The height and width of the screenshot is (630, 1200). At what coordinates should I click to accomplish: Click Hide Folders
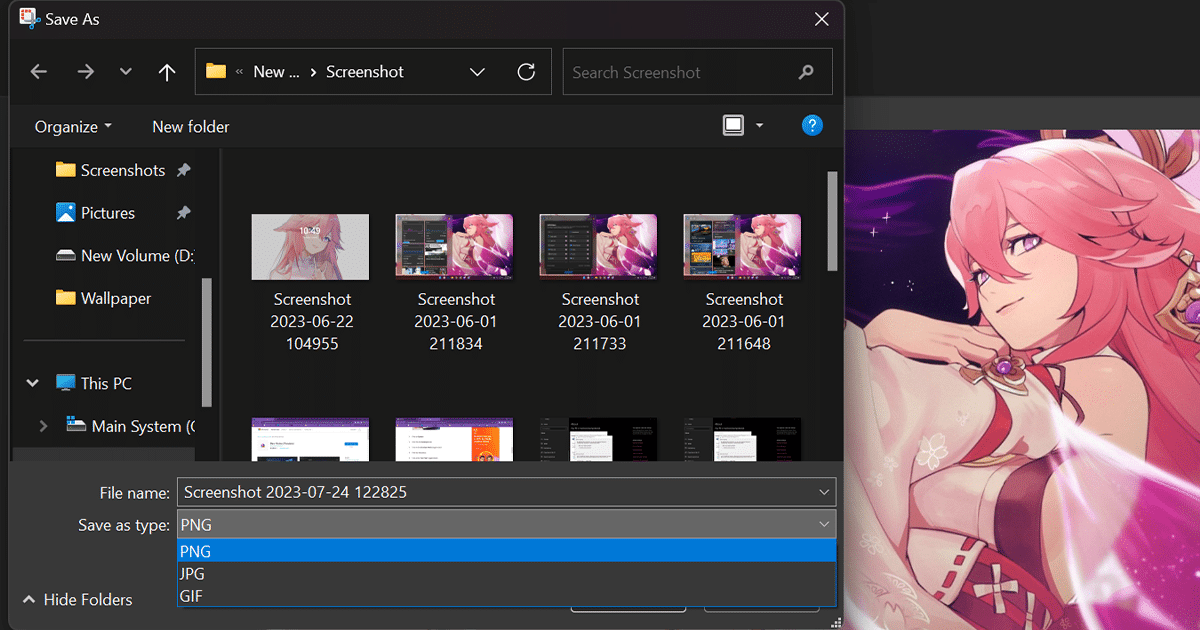coord(78,600)
